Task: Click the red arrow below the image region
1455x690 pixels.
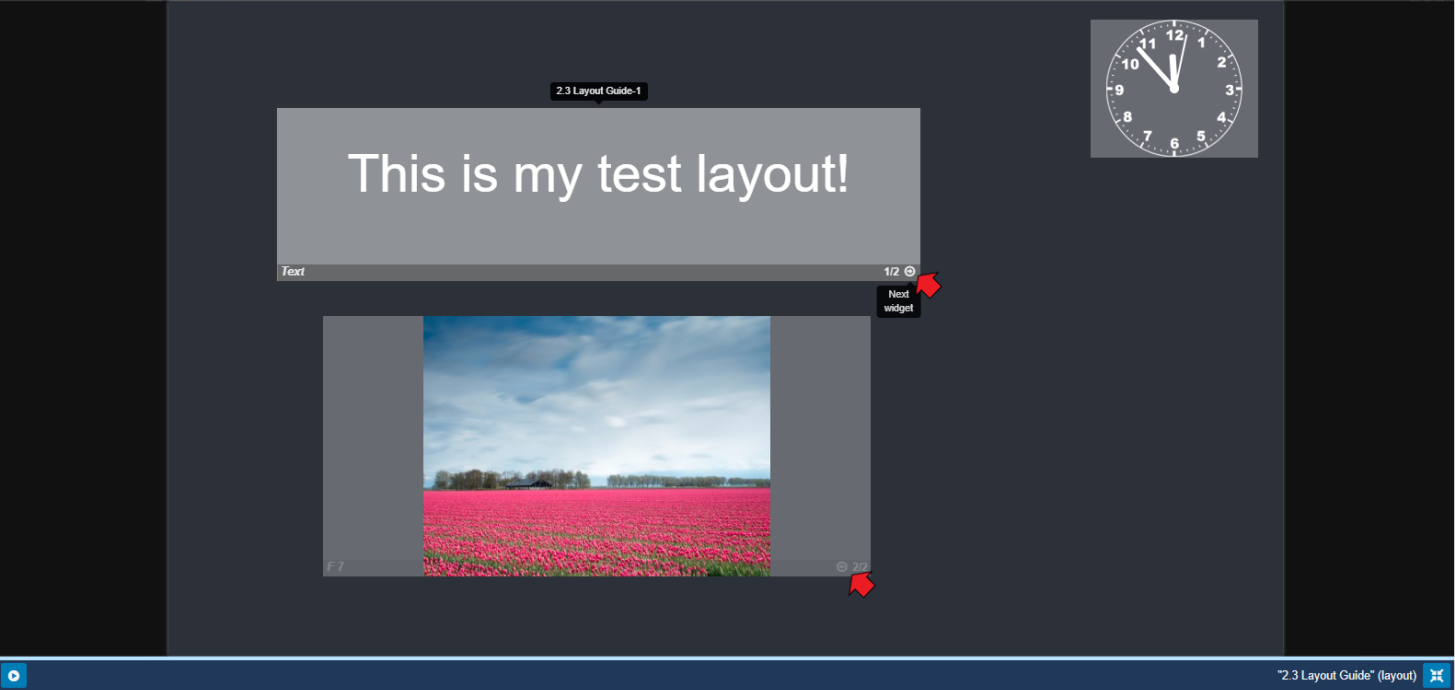Action: pyautogui.click(x=861, y=585)
